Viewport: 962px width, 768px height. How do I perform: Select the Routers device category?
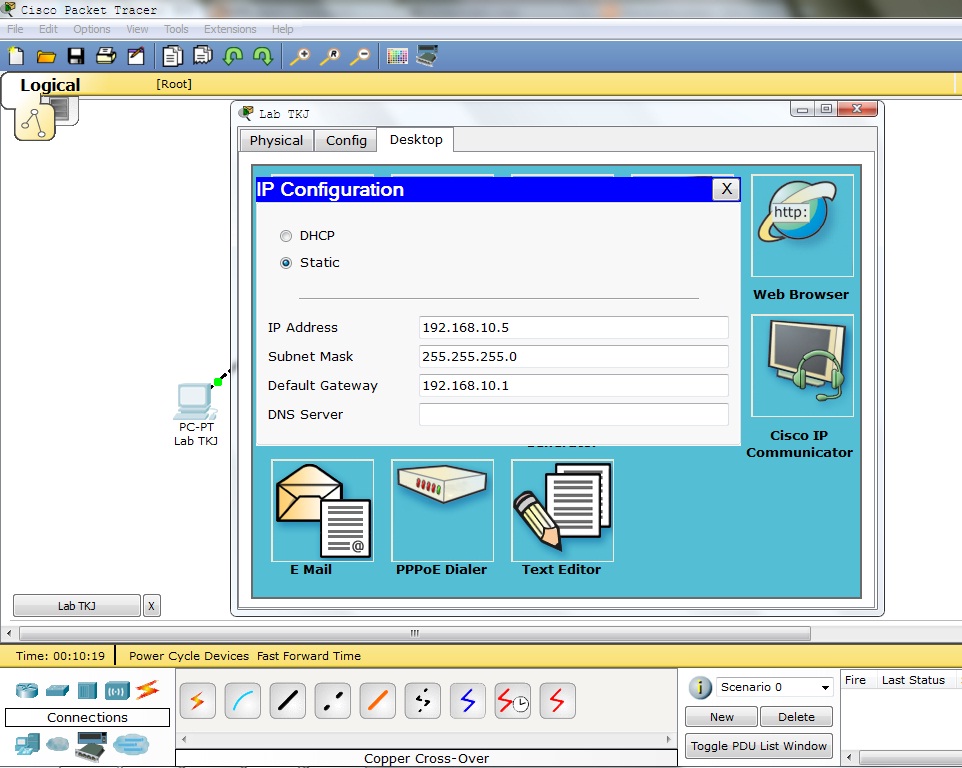[27, 691]
